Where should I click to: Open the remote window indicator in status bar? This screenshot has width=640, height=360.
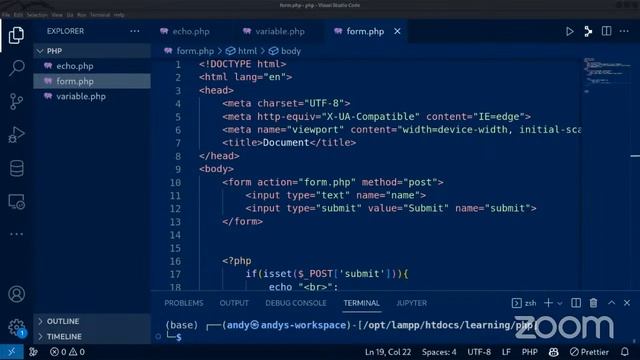coord(11,352)
